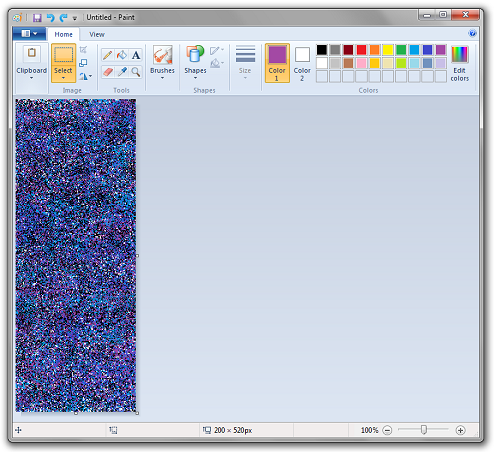
Task: Open the Paint application menu button
Action: 29,34
